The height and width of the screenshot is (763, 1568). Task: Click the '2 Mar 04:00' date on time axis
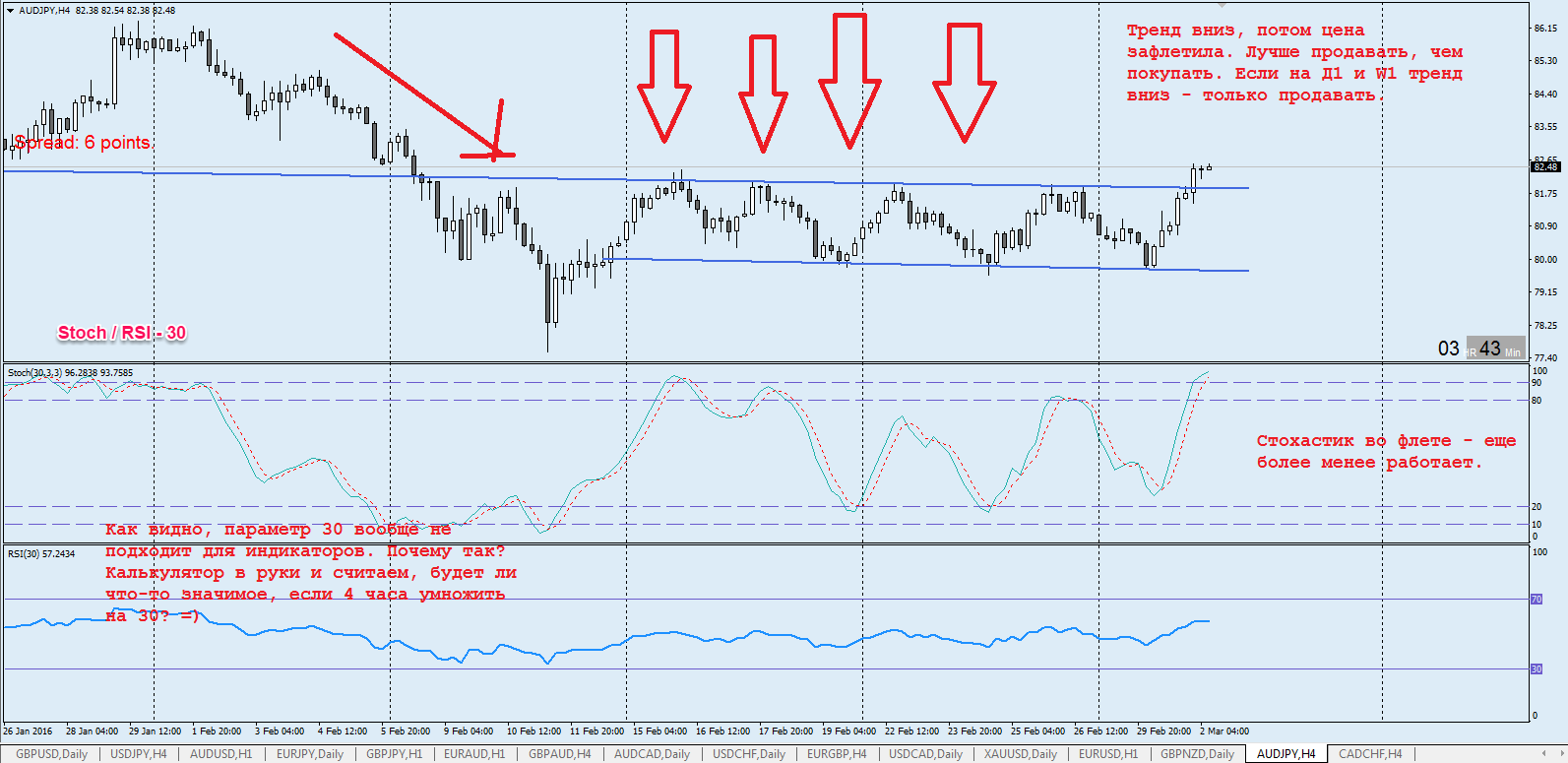point(1224,731)
